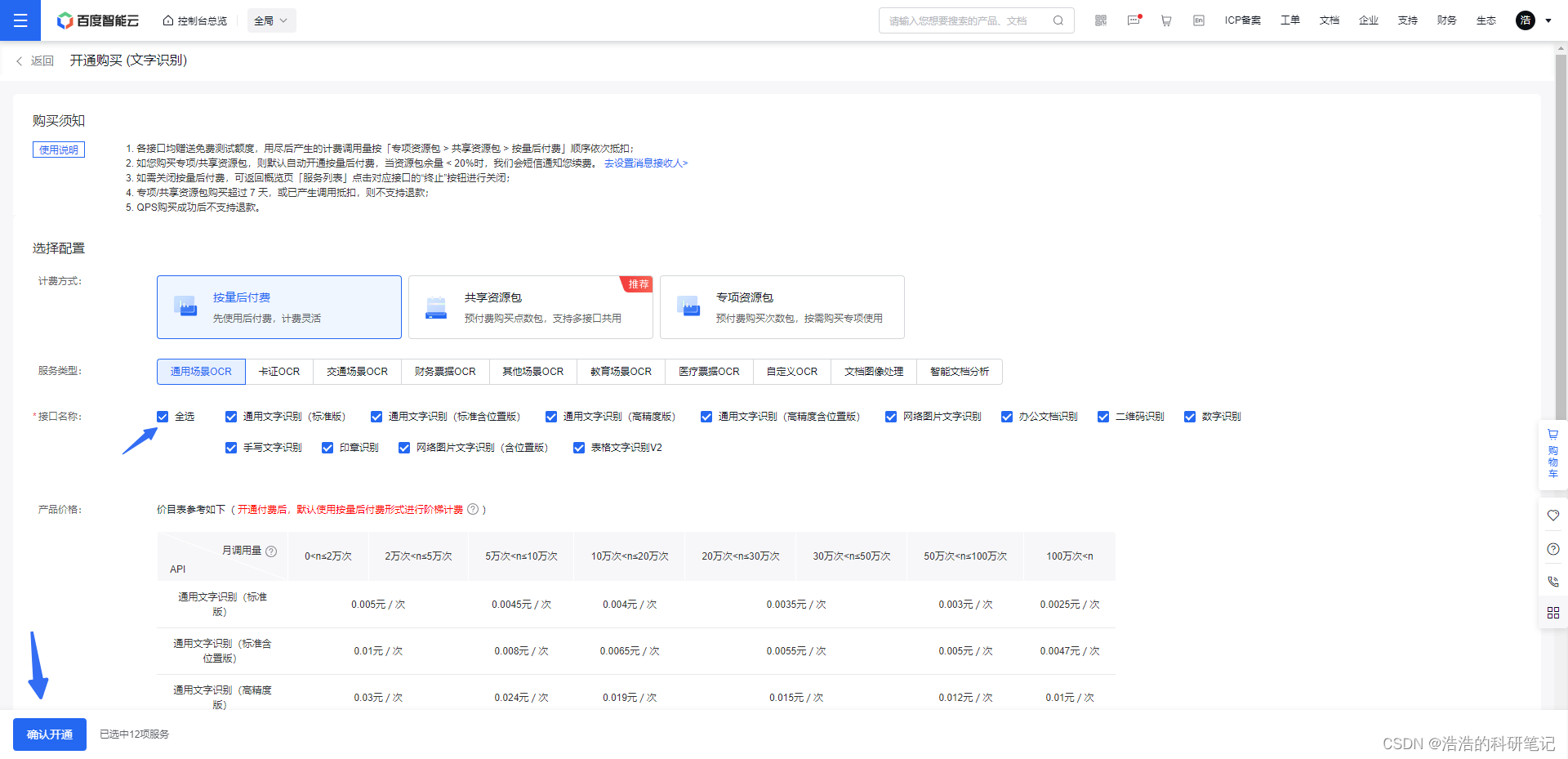Click the phone contact side icon
Screen dimensions: 1568x759
tap(1553, 582)
